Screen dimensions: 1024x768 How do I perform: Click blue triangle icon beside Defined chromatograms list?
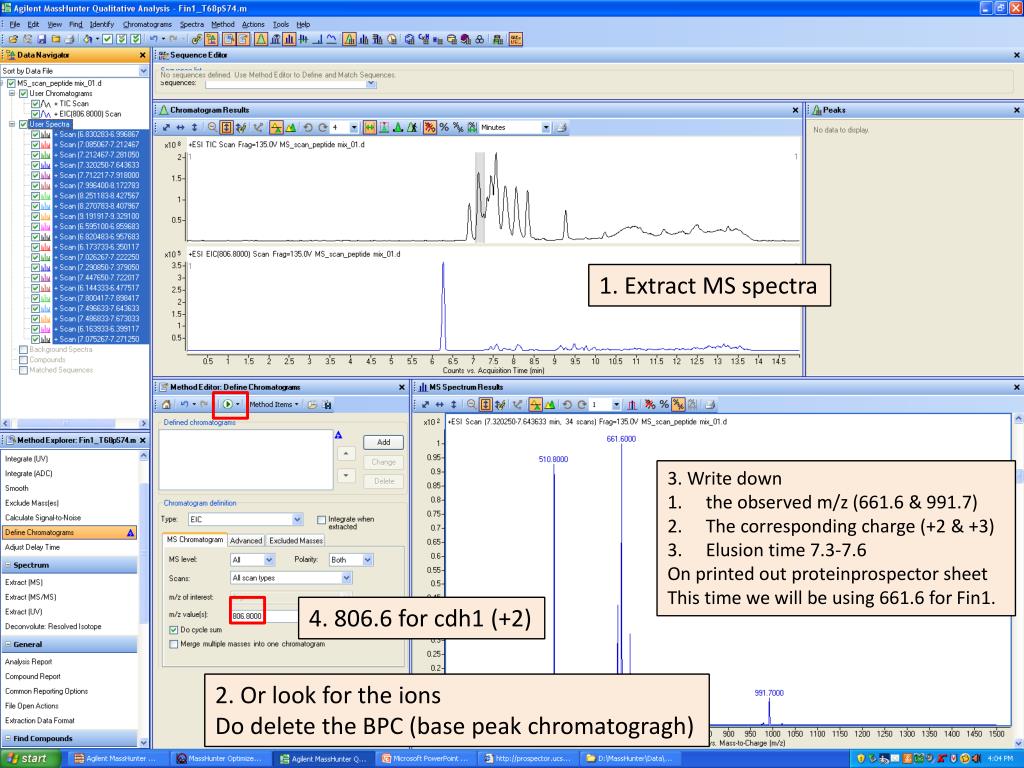pos(338,435)
